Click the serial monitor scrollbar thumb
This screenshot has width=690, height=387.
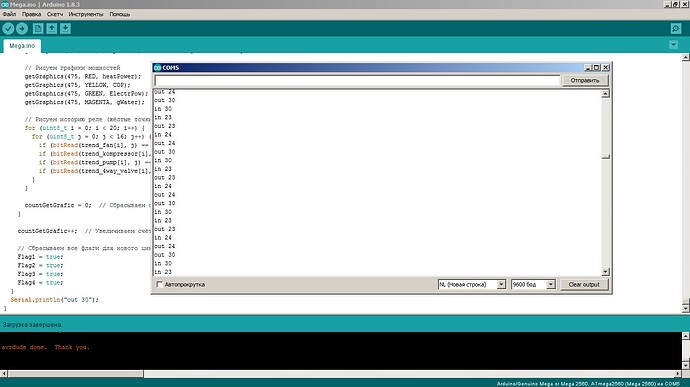pos(606,157)
